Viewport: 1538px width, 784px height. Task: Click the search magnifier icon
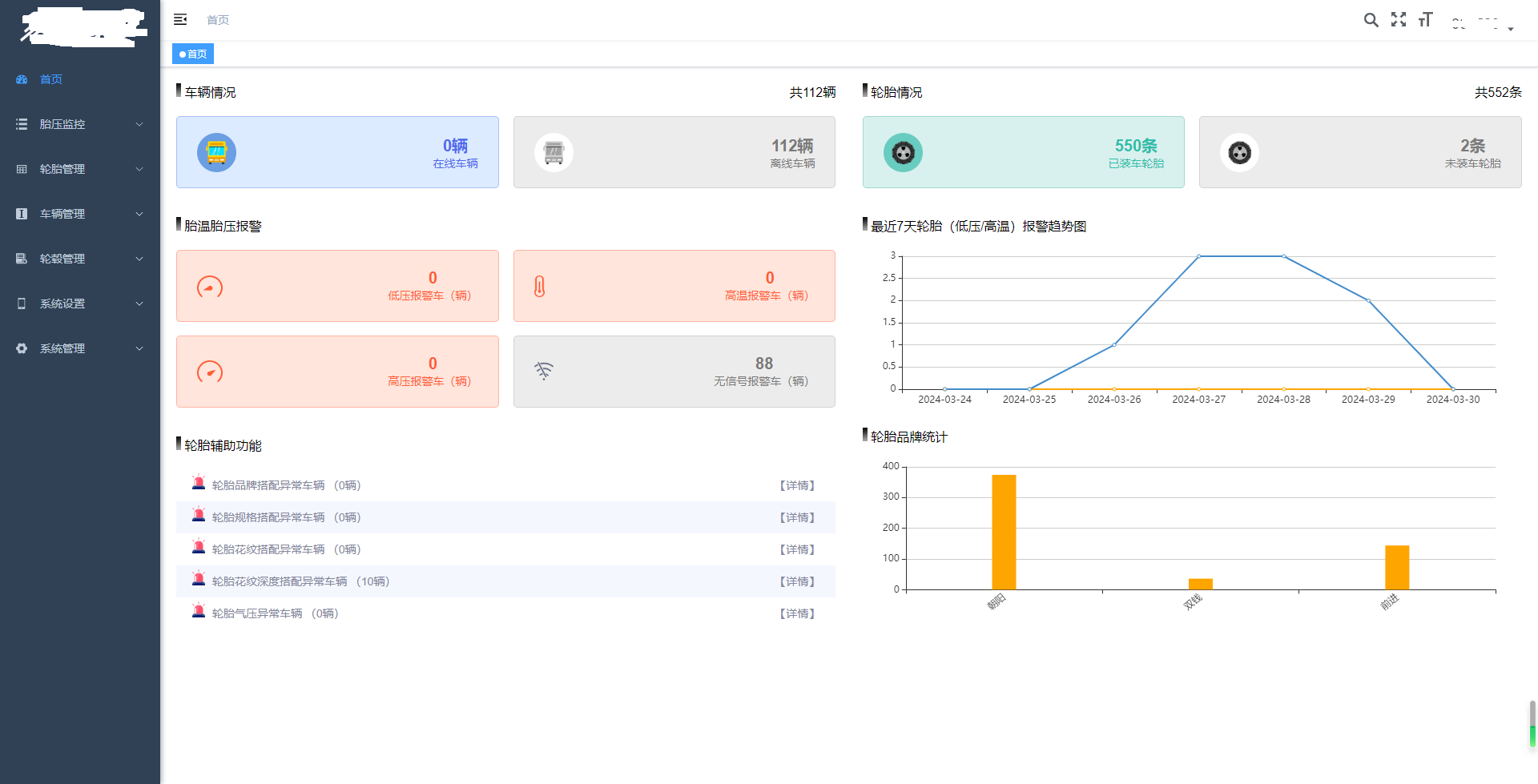click(x=1371, y=20)
